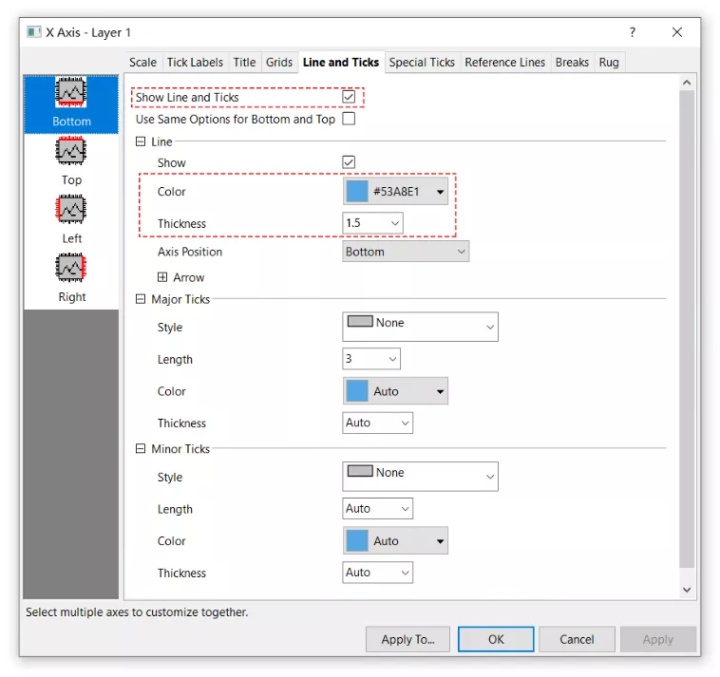Open the Line Thickness 1.5 dropdown

pos(372,223)
